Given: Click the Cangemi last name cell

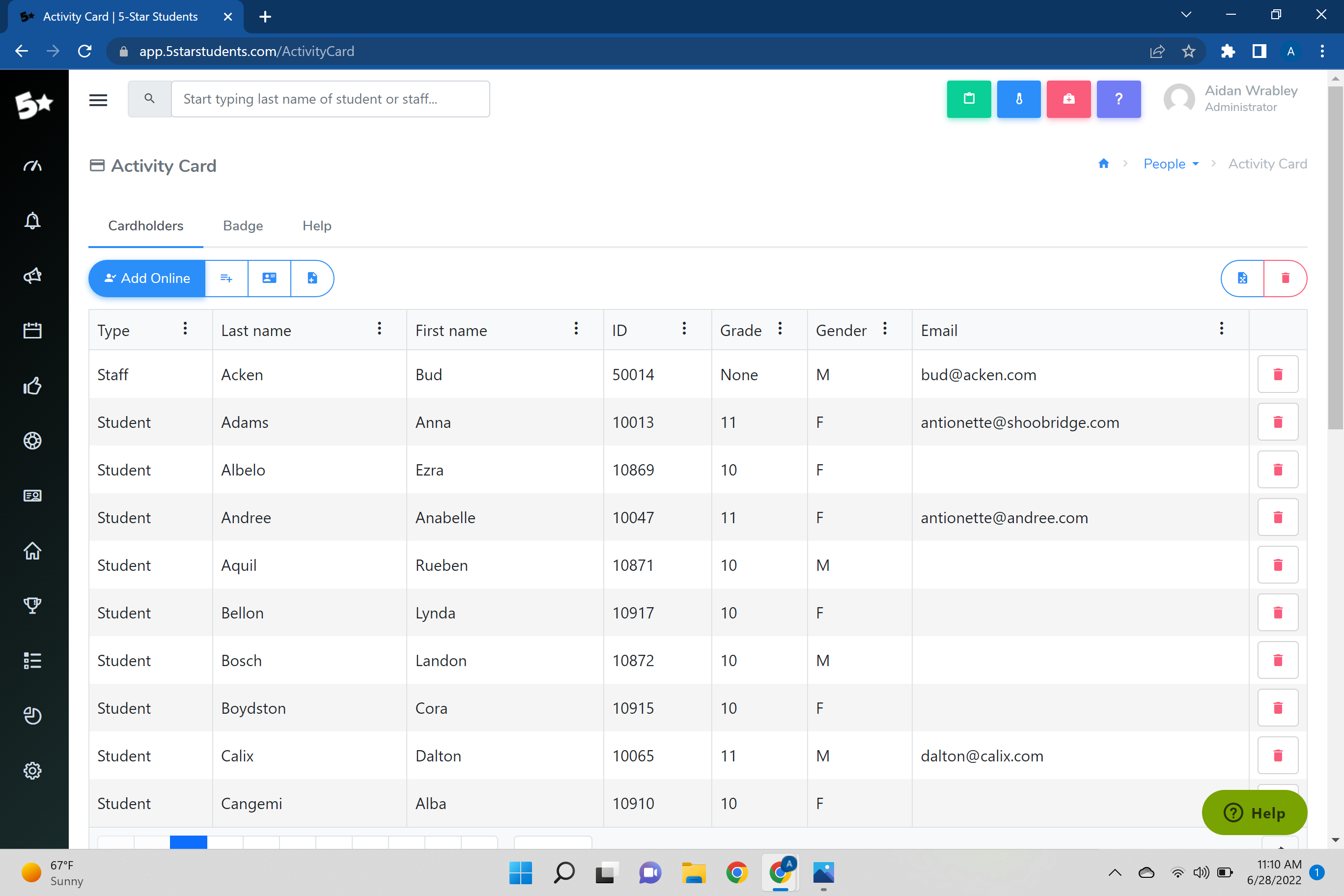Looking at the screenshot, I should 309,804.
